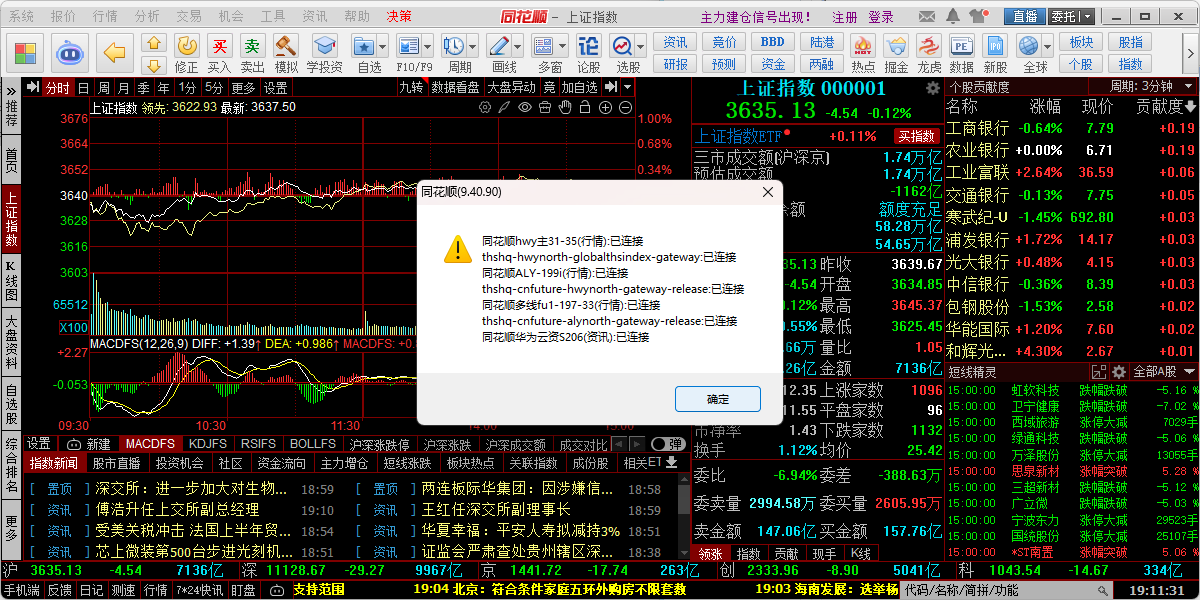Click the 板块 toolbar button

pos(1081,42)
